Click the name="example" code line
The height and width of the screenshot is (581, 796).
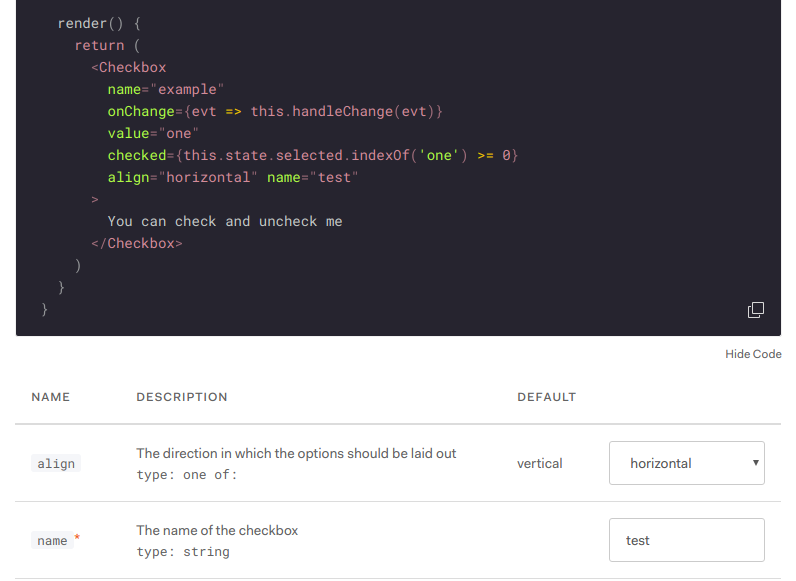pyautogui.click(x=165, y=89)
